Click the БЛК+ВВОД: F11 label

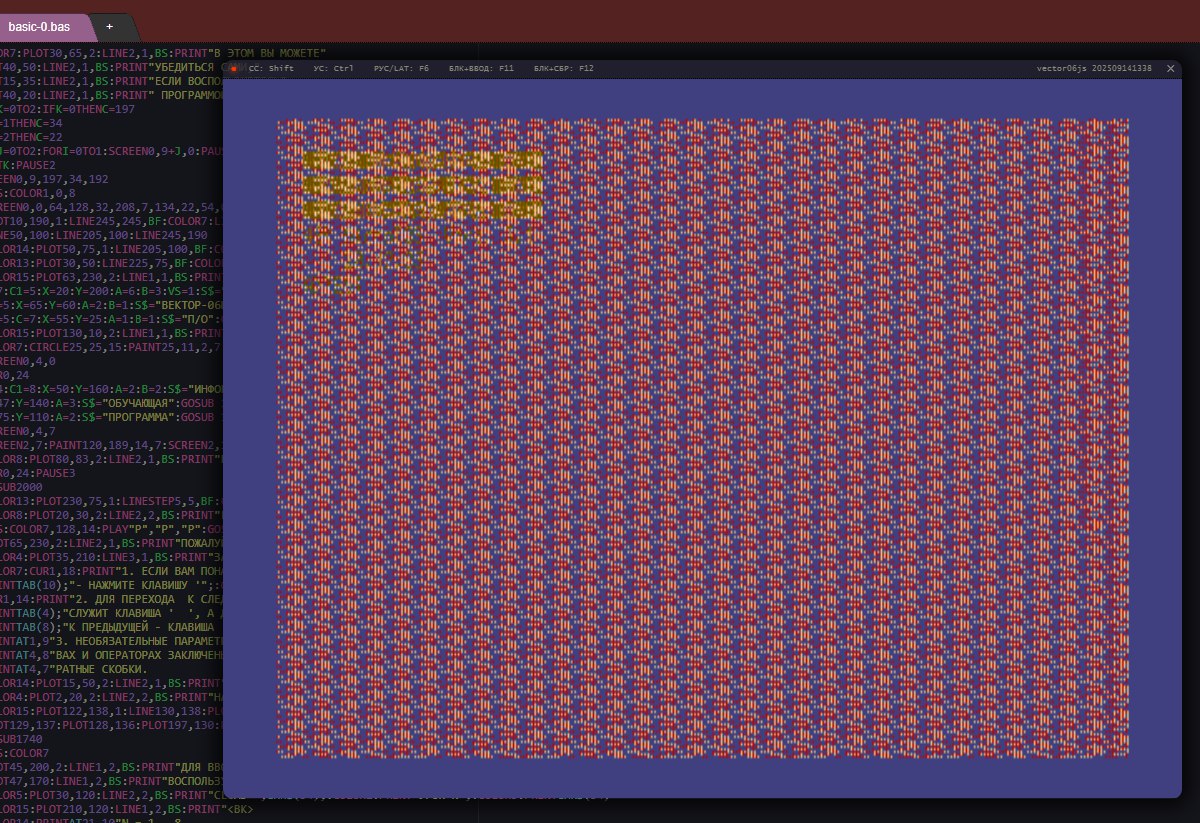tap(481, 69)
